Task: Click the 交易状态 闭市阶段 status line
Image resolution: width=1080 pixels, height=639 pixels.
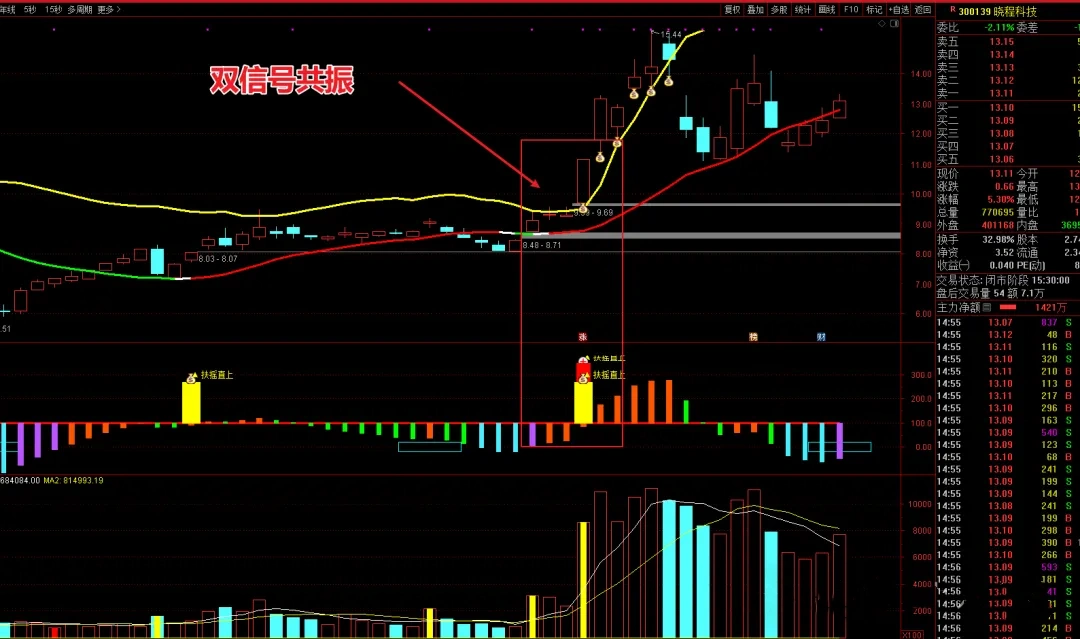Action: [x=1003, y=280]
